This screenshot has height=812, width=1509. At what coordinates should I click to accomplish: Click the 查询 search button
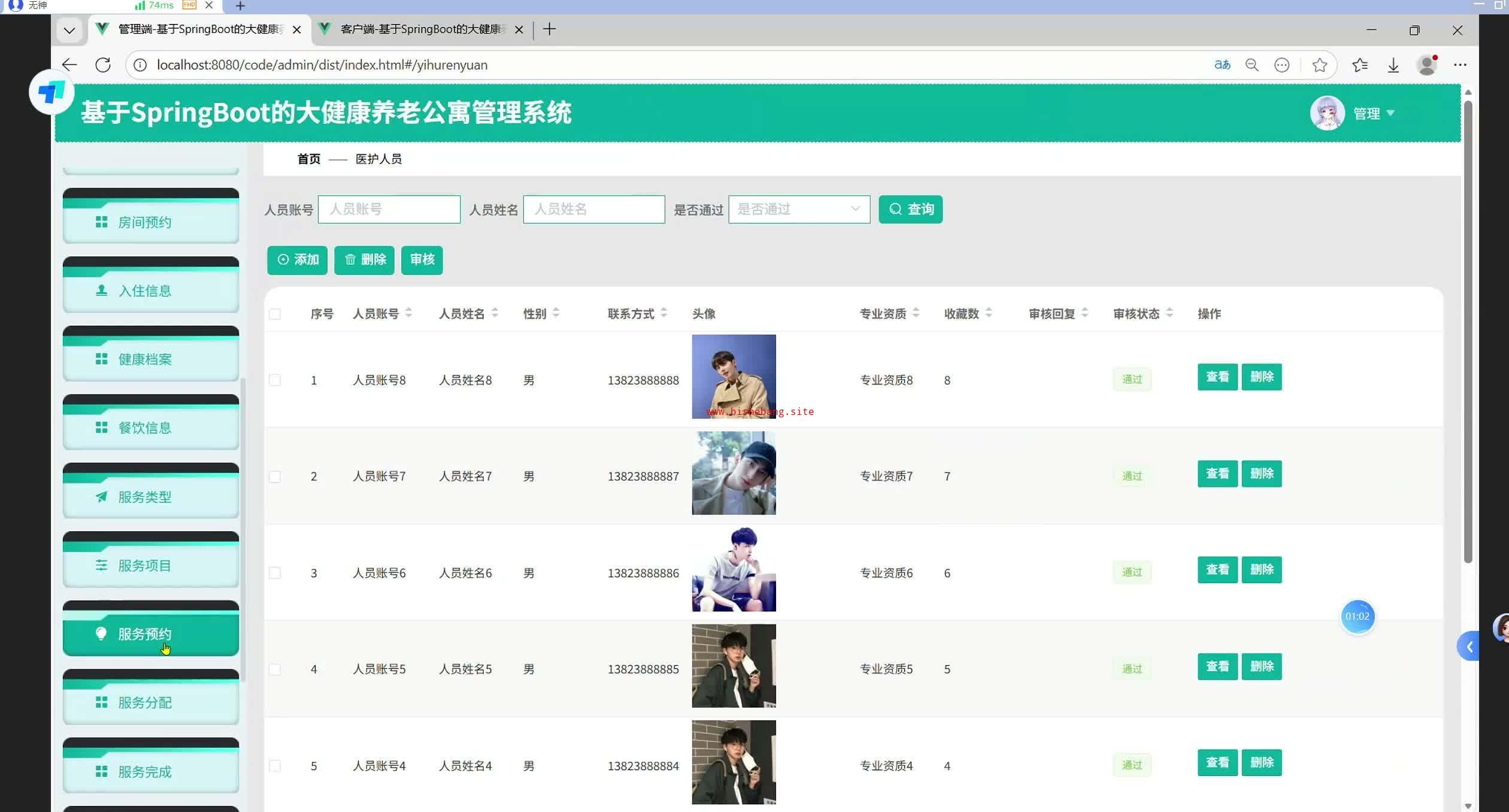(x=910, y=209)
